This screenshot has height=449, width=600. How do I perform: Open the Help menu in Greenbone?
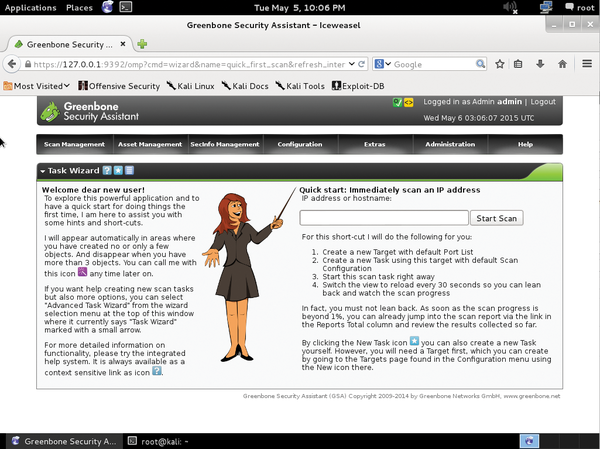(525, 144)
